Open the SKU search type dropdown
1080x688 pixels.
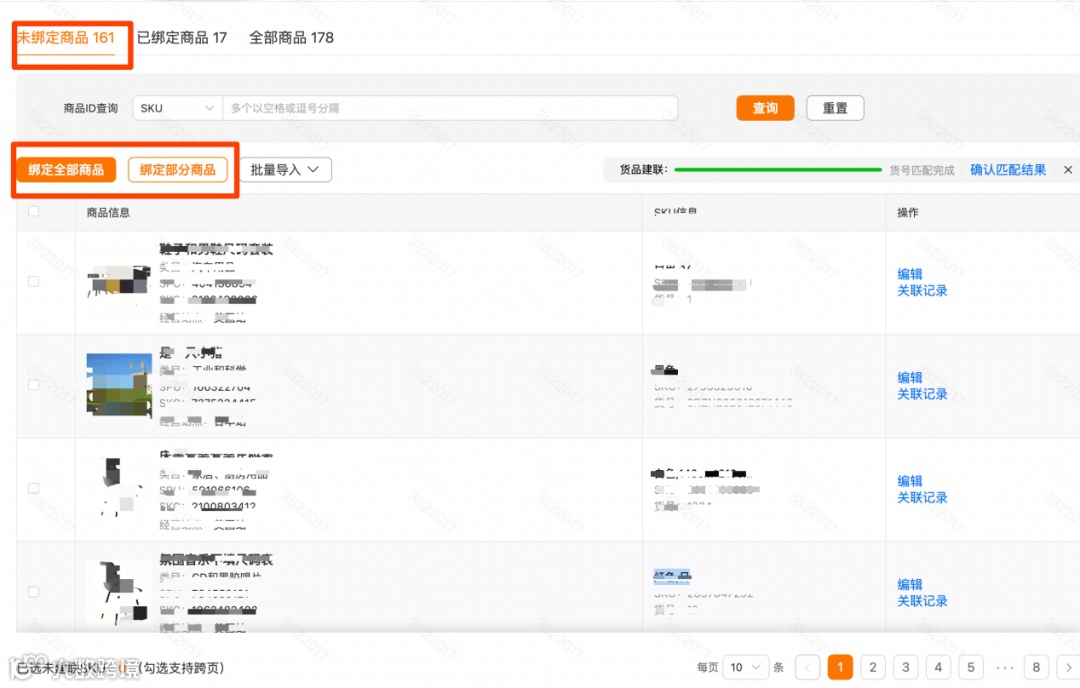click(x=177, y=108)
